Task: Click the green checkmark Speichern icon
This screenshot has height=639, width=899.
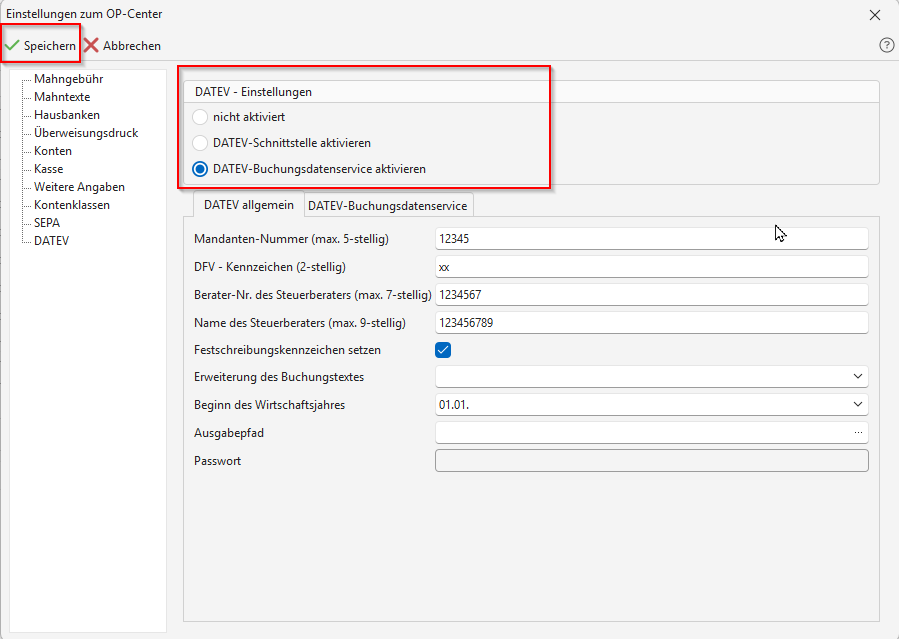Action: (x=12, y=45)
